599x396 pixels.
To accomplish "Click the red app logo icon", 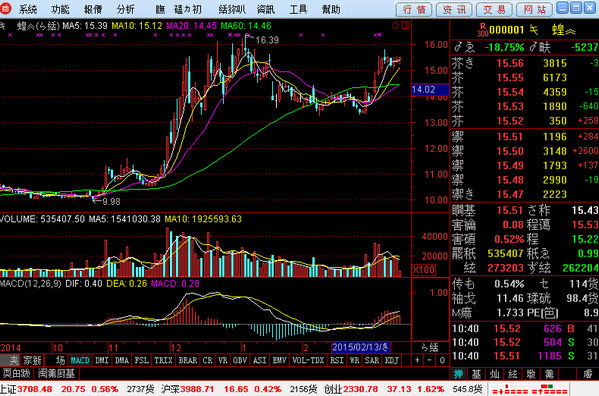I will tap(5, 9).
